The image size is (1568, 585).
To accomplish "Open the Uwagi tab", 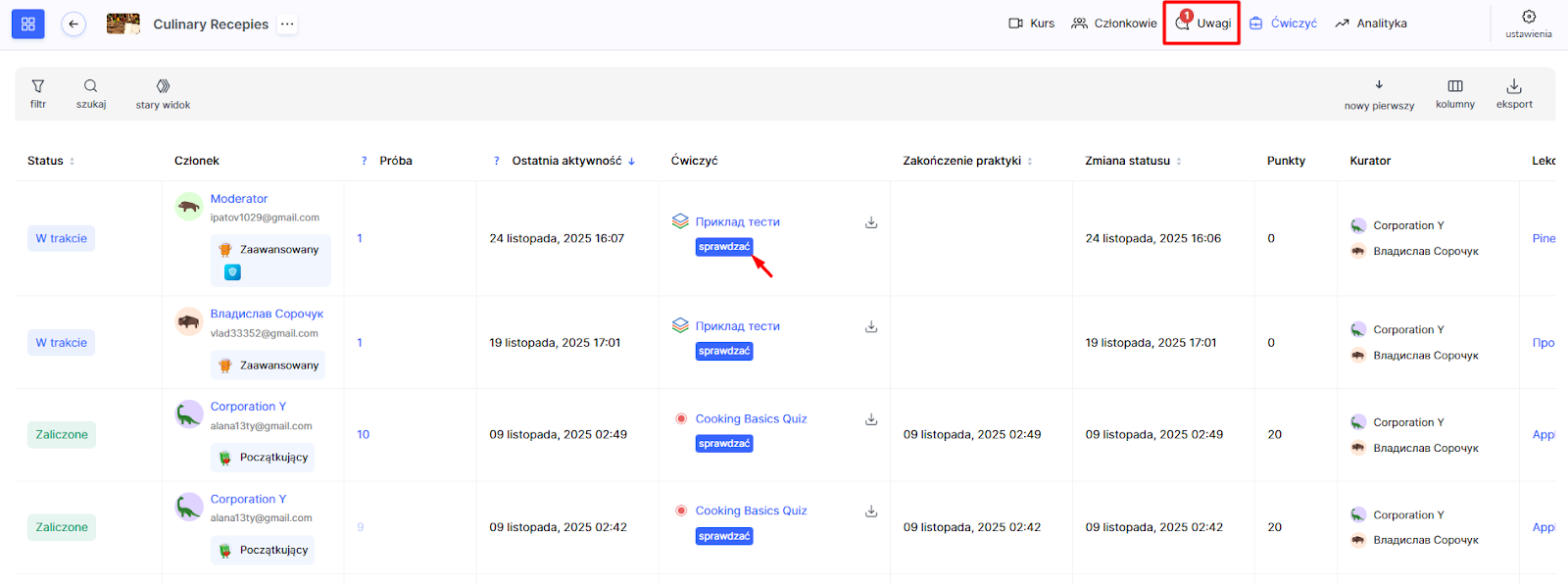I will [x=1202, y=24].
